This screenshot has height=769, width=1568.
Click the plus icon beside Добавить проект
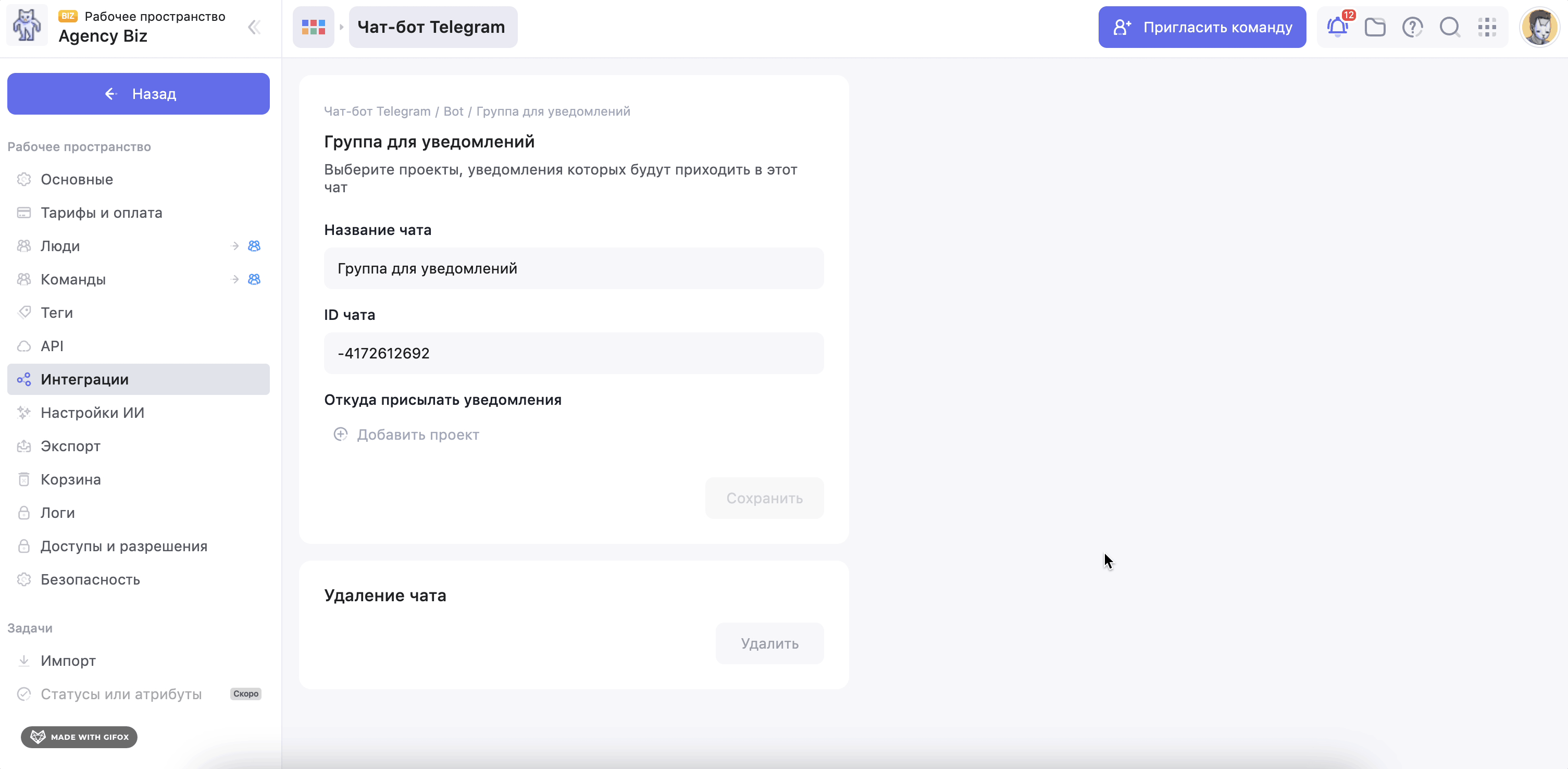click(340, 434)
